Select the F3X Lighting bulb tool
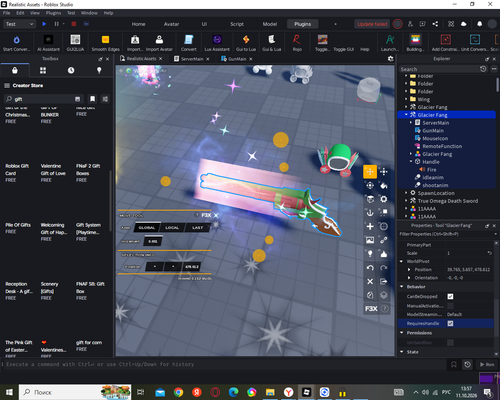This screenshot has width=500, height=400. [x=370, y=254]
